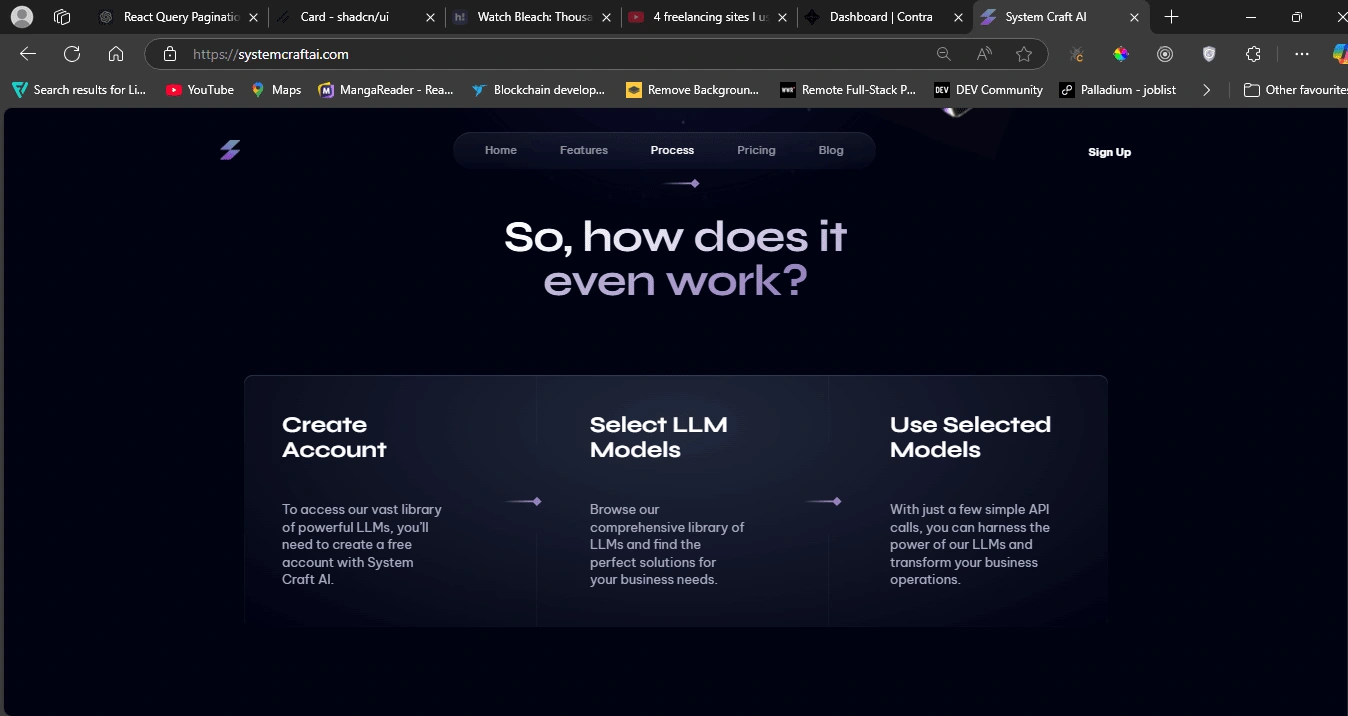Click the 'So, how does it' headline

pyautogui.click(x=675, y=237)
